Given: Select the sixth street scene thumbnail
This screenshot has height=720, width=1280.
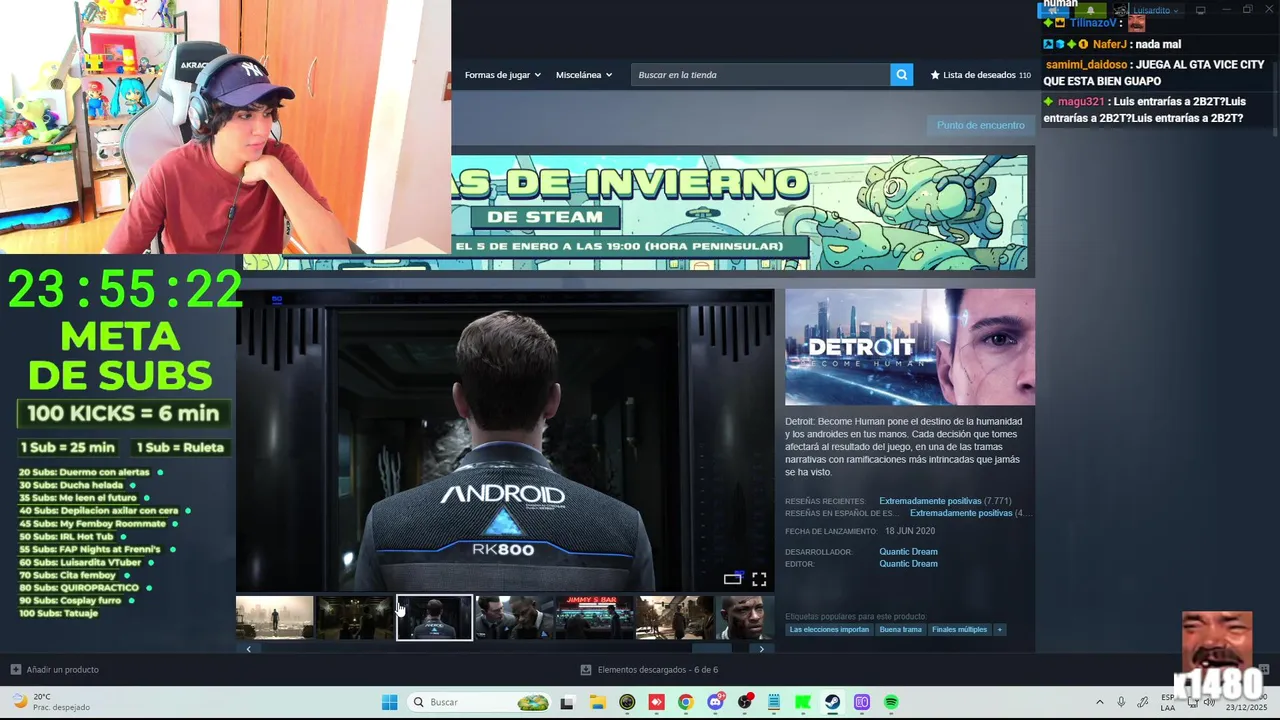Looking at the screenshot, I should pyautogui.click(x=675, y=618).
